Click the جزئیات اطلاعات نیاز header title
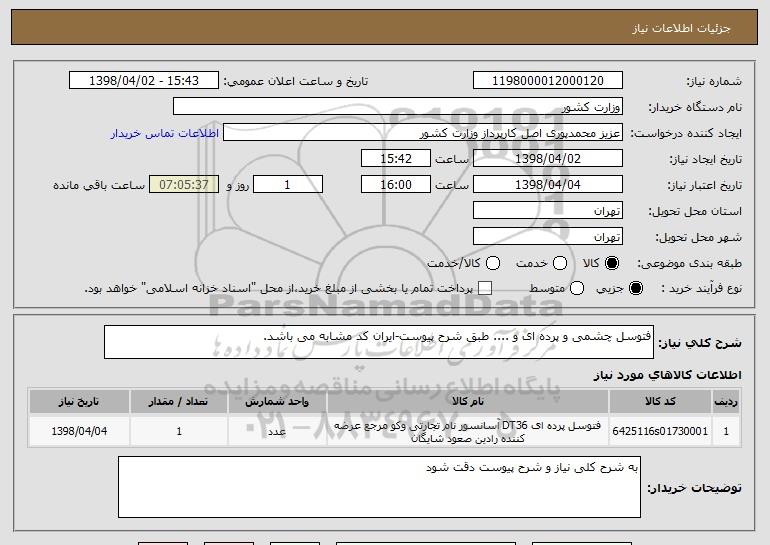The height and width of the screenshot is (545, 770). 682,28
